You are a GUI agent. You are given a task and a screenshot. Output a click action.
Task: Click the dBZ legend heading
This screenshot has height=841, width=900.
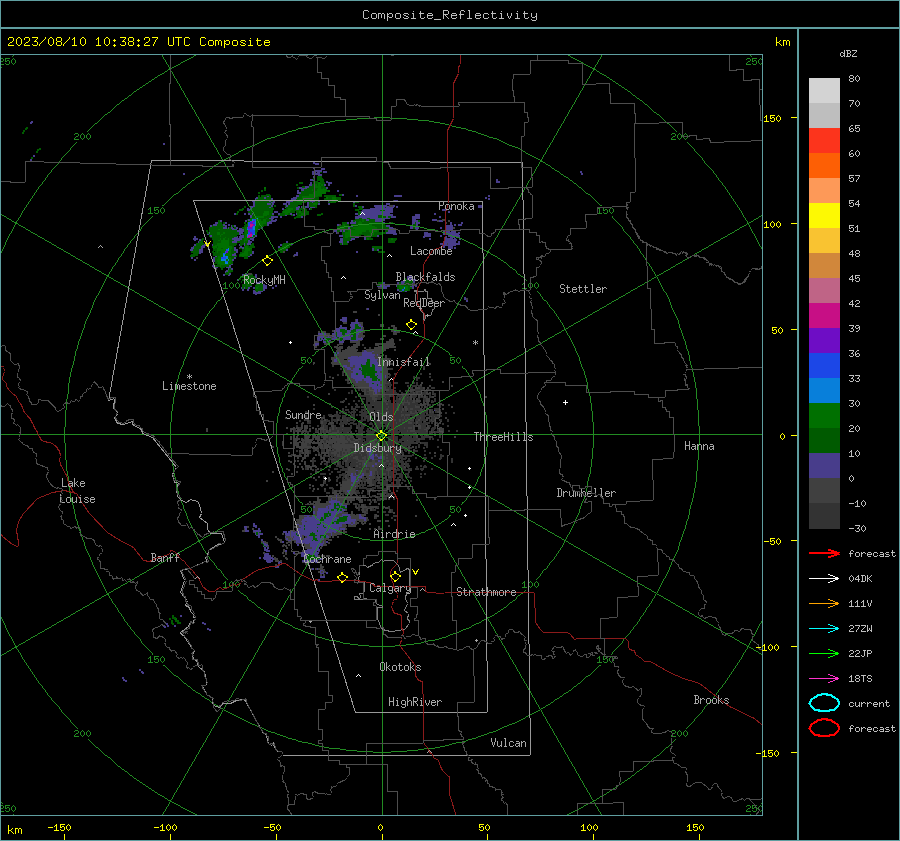(848, 54)
